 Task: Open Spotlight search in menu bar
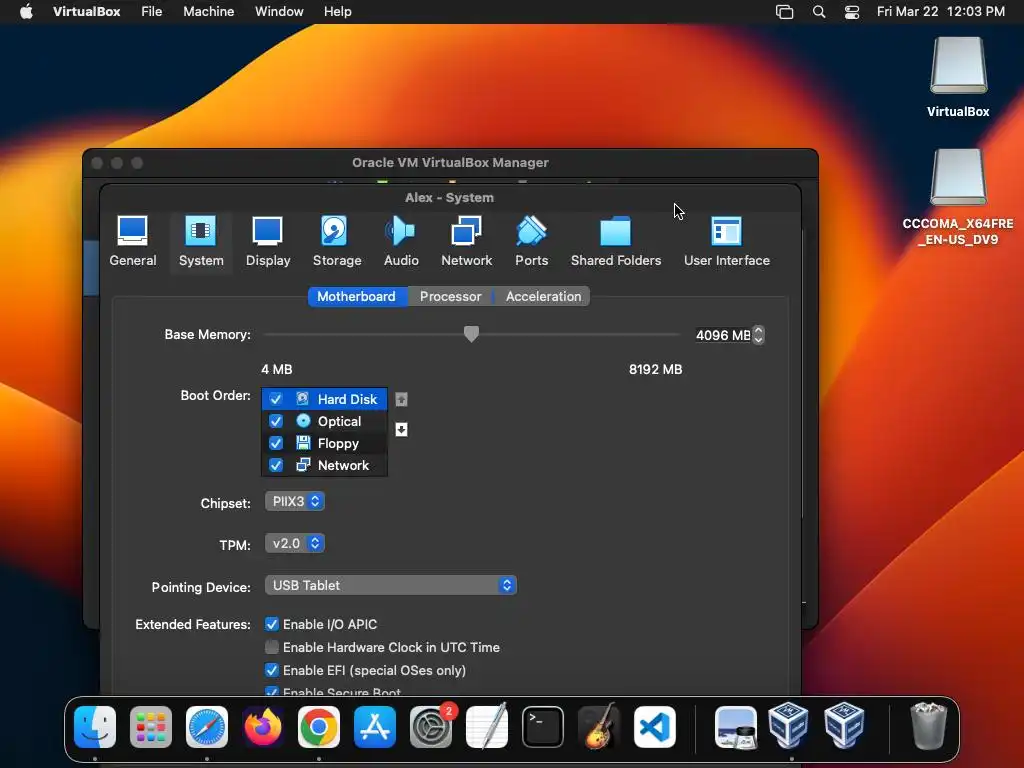click(818, 12)
